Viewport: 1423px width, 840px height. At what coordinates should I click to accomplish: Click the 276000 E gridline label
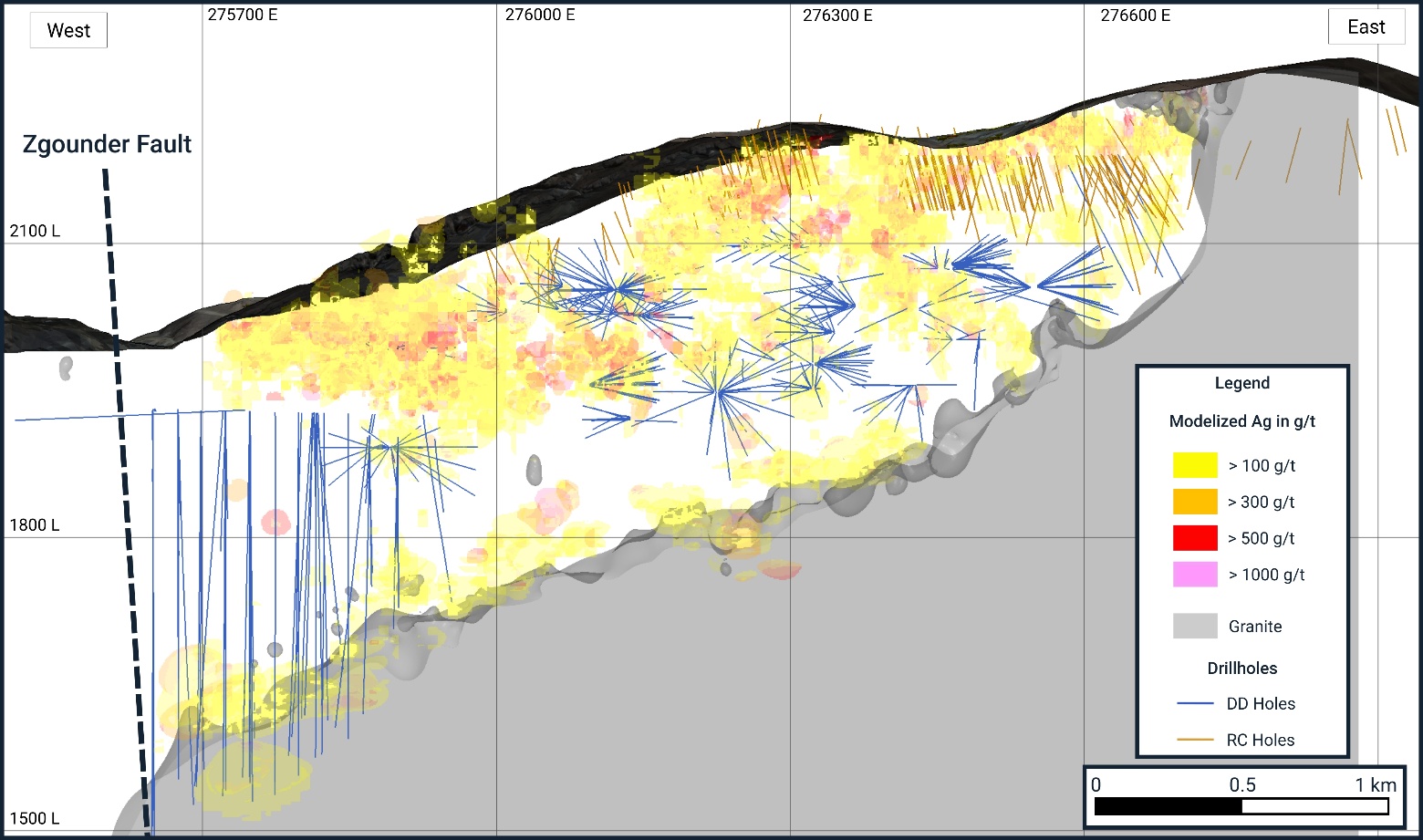(x=540, y=15)
